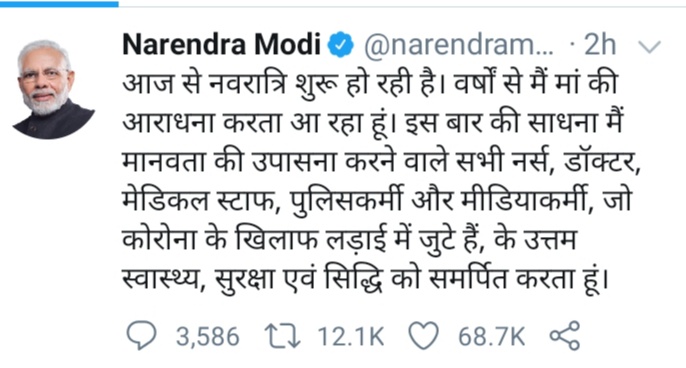Click the 3,586 replies count

coord(208,336)
